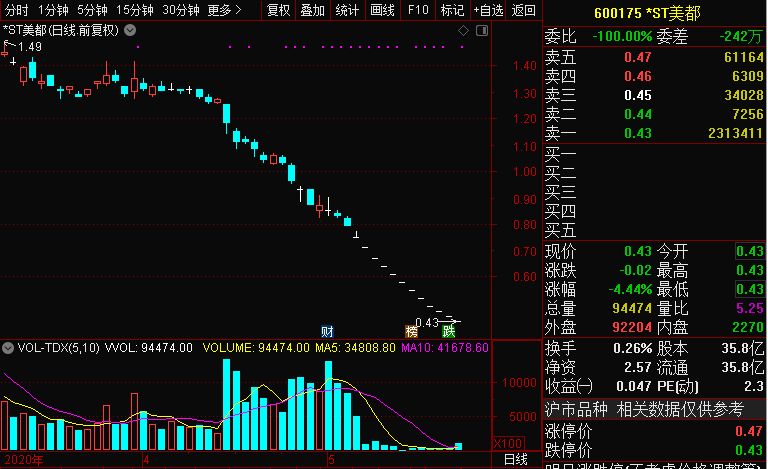Open F10 company information
The height and width of the screenshot is (469, 768).
click(x=418, y=10)
